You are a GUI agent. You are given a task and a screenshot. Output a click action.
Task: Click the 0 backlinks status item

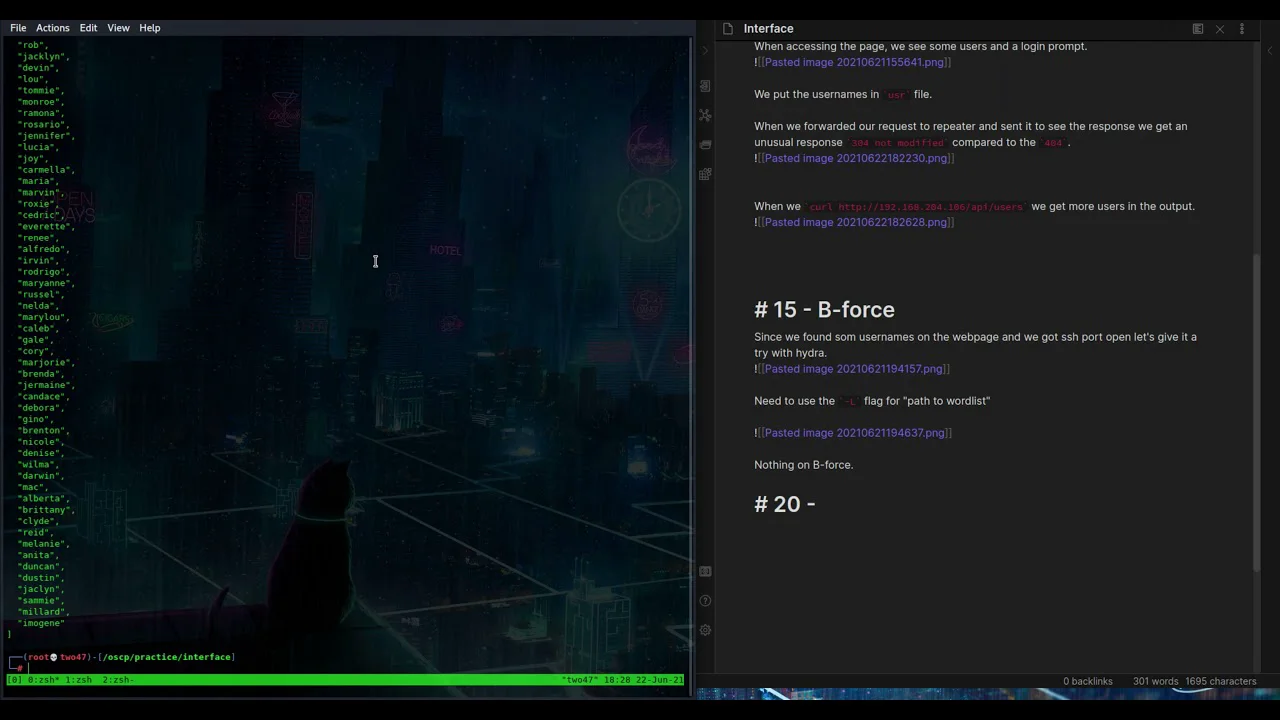[x=1087, y=681]
